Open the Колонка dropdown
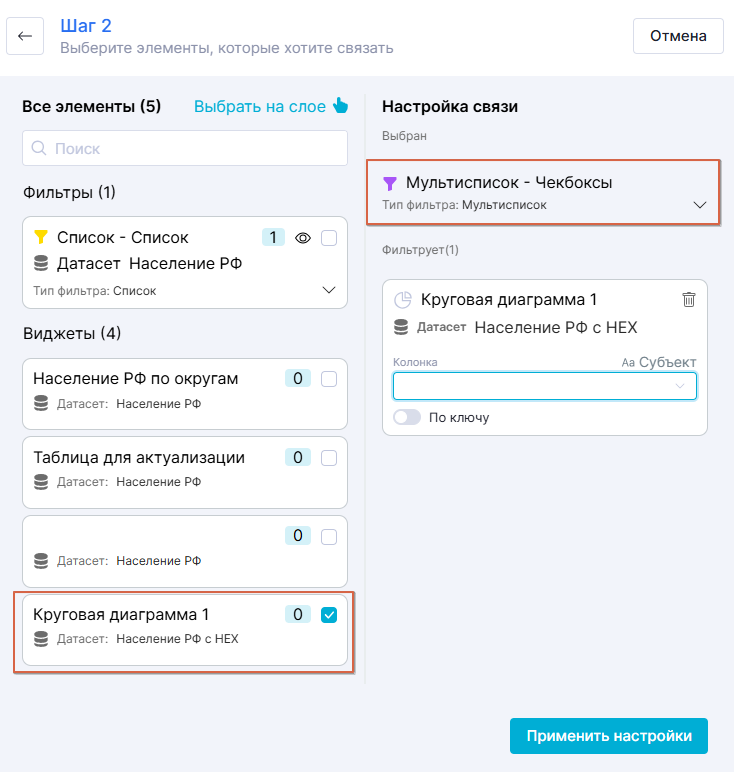This screenshot has height=772, width=734. [544, 386]
